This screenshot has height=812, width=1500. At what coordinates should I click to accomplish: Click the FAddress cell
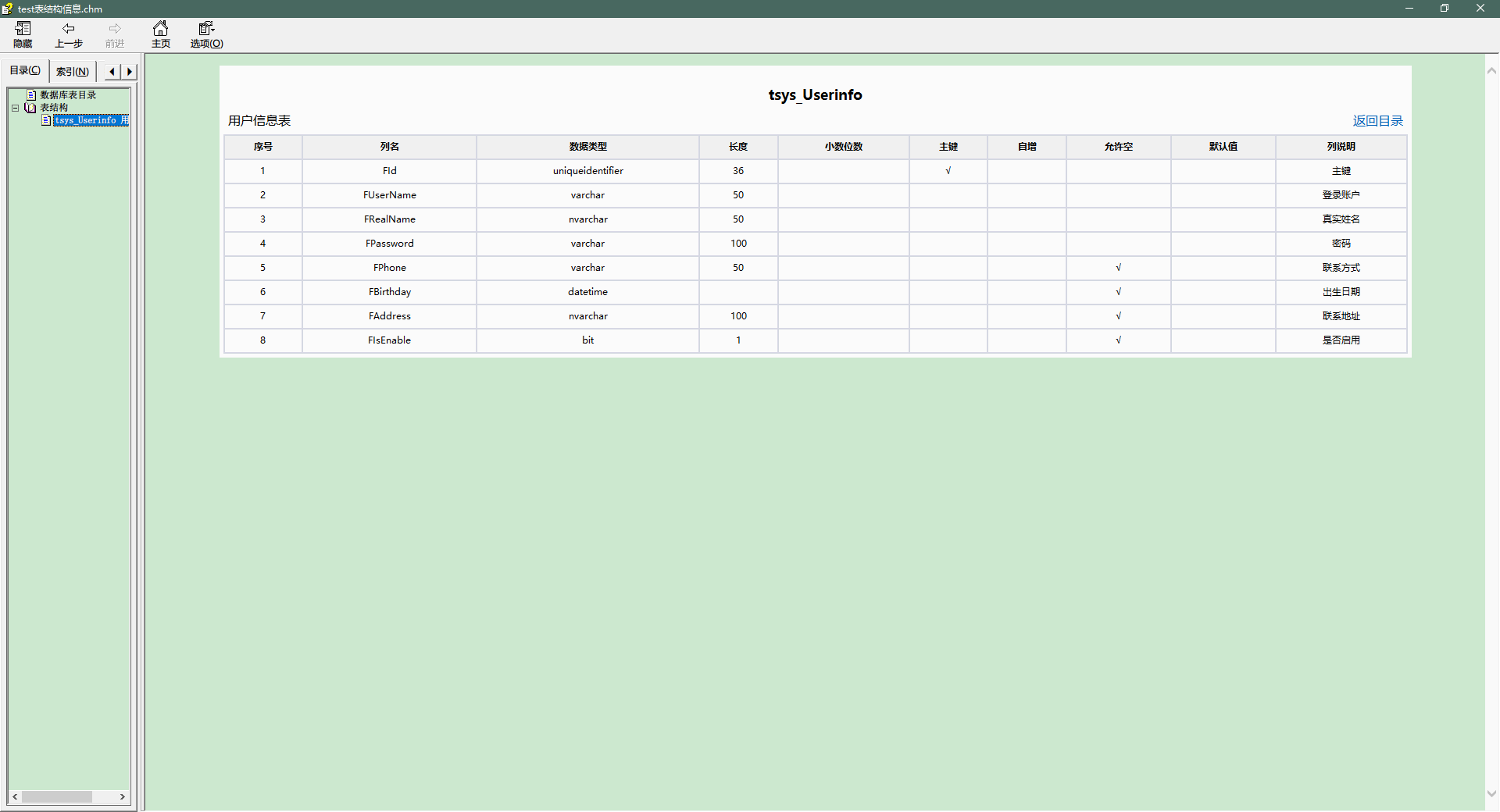pos(390,316)
